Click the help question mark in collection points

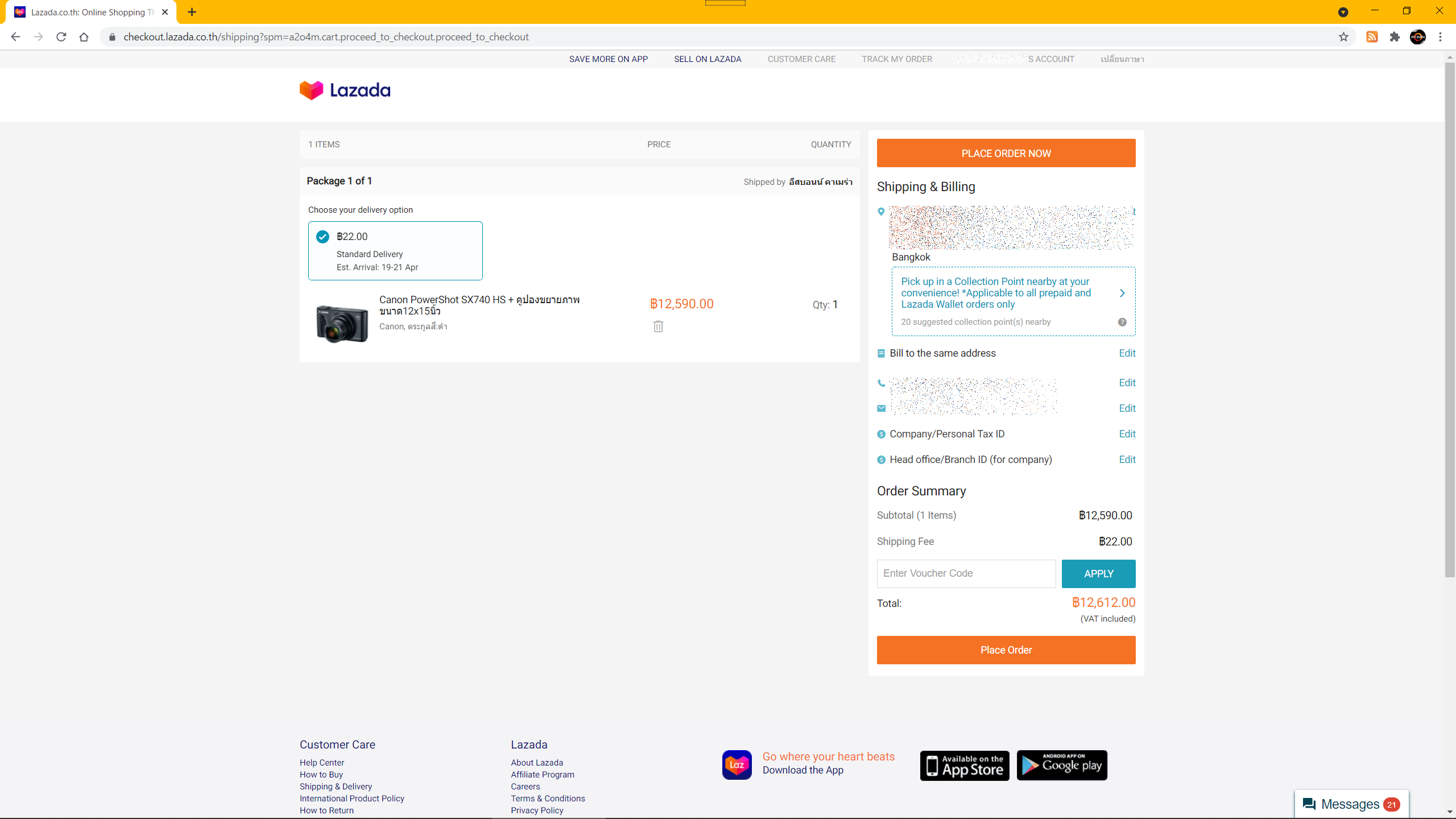pos(1122,322)
